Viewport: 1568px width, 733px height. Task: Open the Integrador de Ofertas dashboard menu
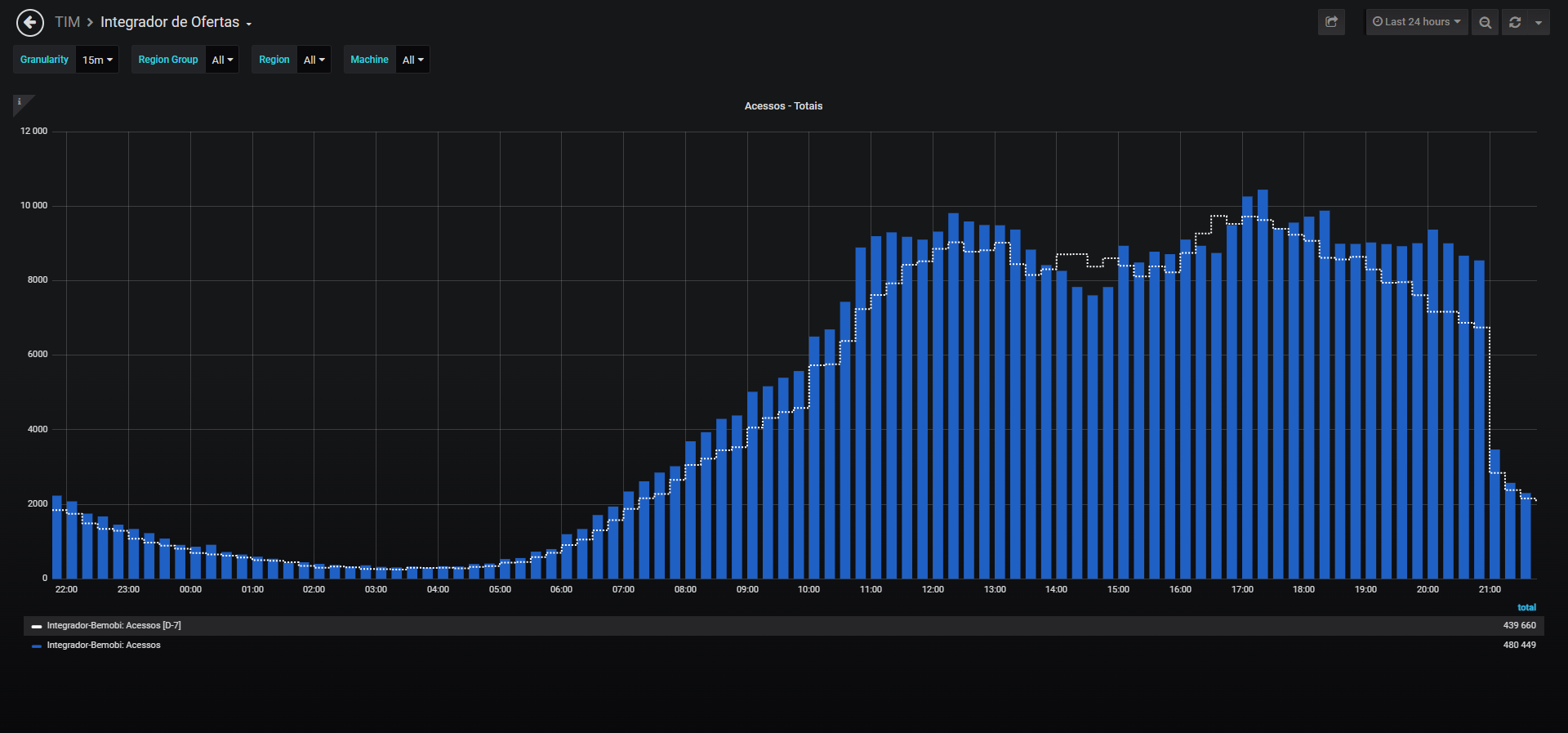(x=176, y=22)
